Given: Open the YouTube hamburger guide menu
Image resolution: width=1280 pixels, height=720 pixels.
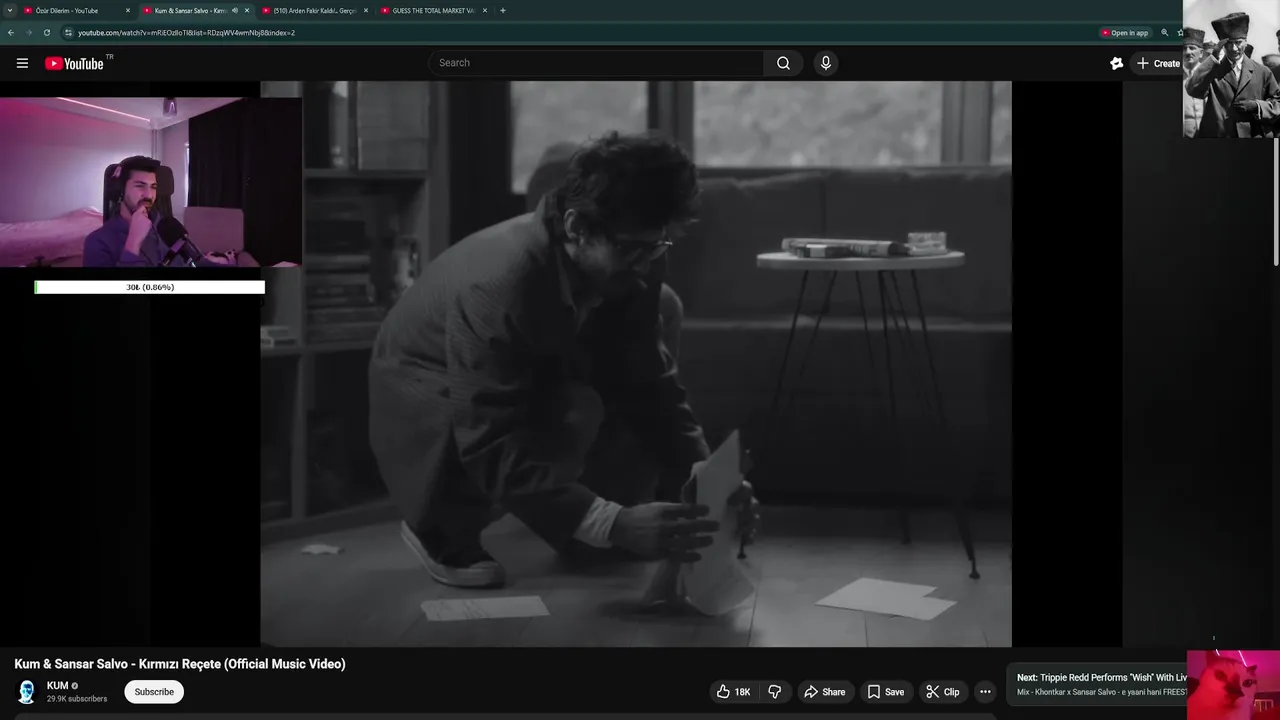Looking at the screenshot, I should coord(22,63).
